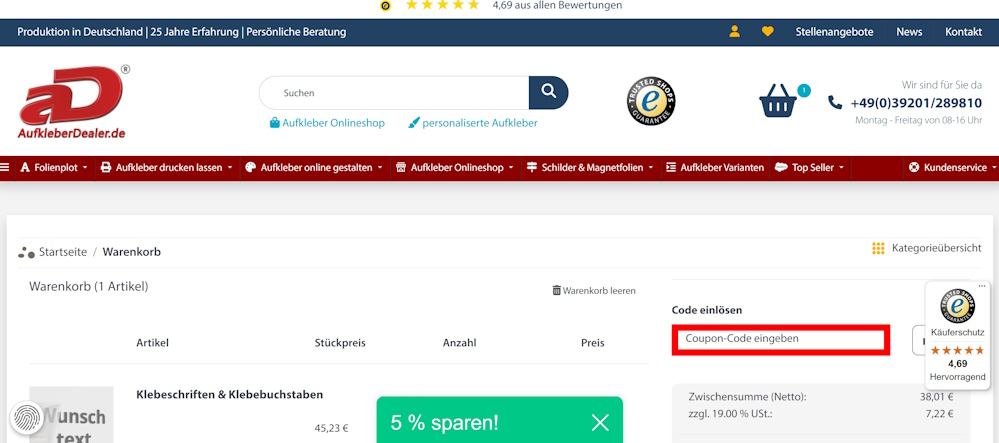Open Klebeschriften & Klebebuchstaben product link
This screenshot has width=999, height=443.
tap(229, 395)
